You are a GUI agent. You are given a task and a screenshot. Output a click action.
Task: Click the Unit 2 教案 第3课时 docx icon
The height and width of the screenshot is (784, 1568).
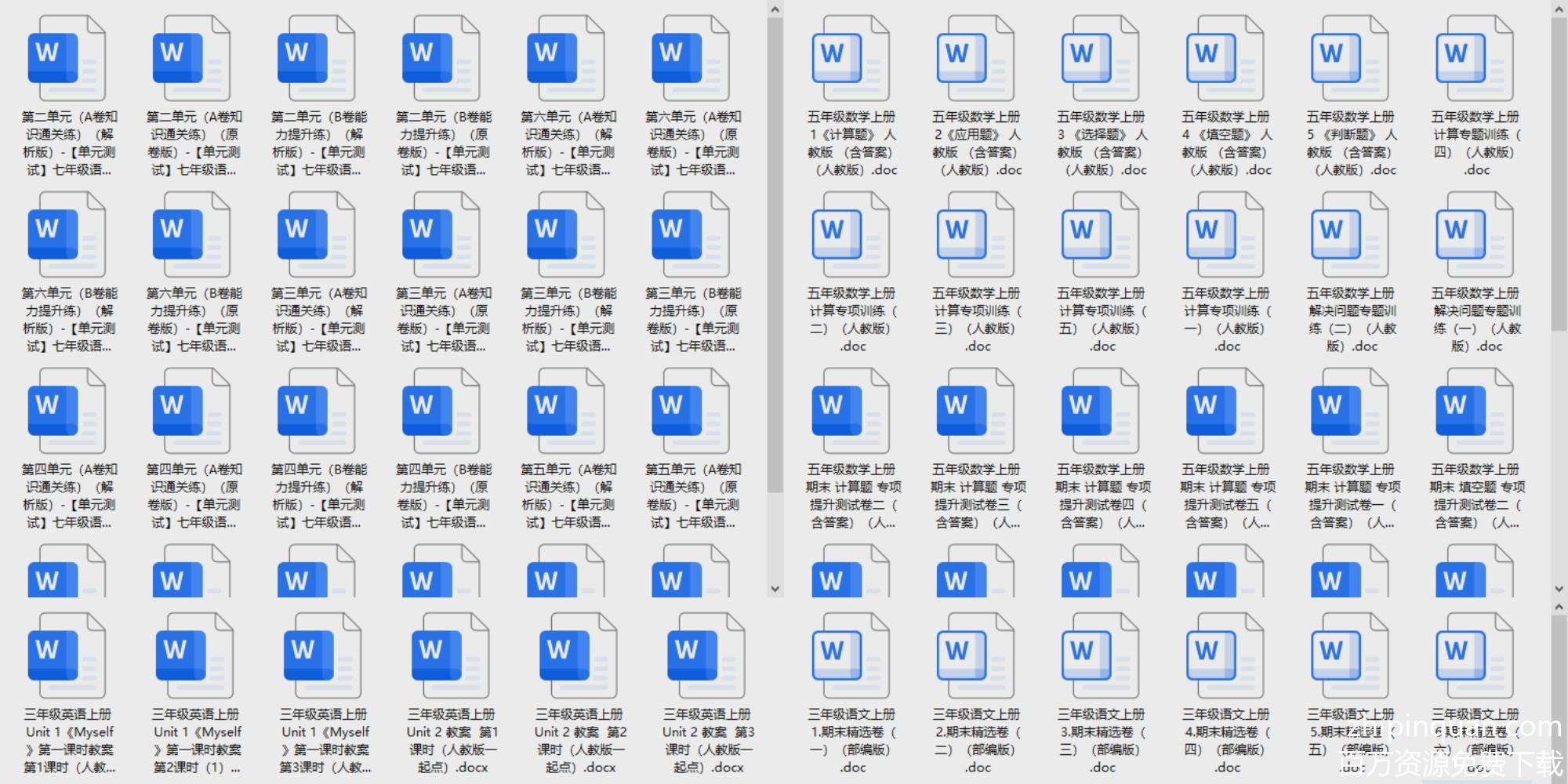[x=706, y=655]
